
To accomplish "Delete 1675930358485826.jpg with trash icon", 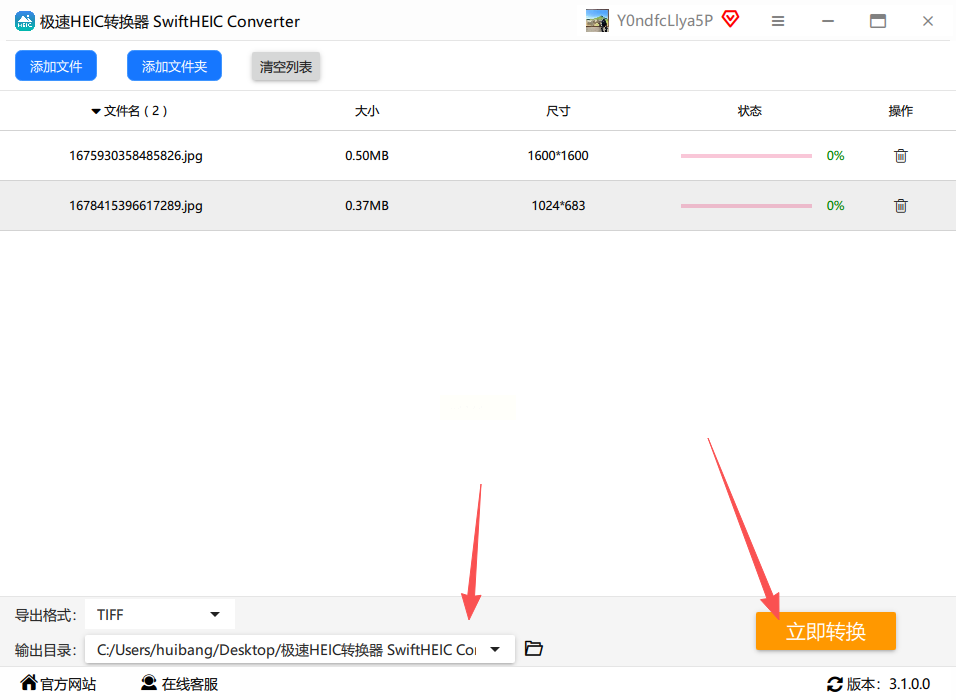I will click(x=901, y=156).
